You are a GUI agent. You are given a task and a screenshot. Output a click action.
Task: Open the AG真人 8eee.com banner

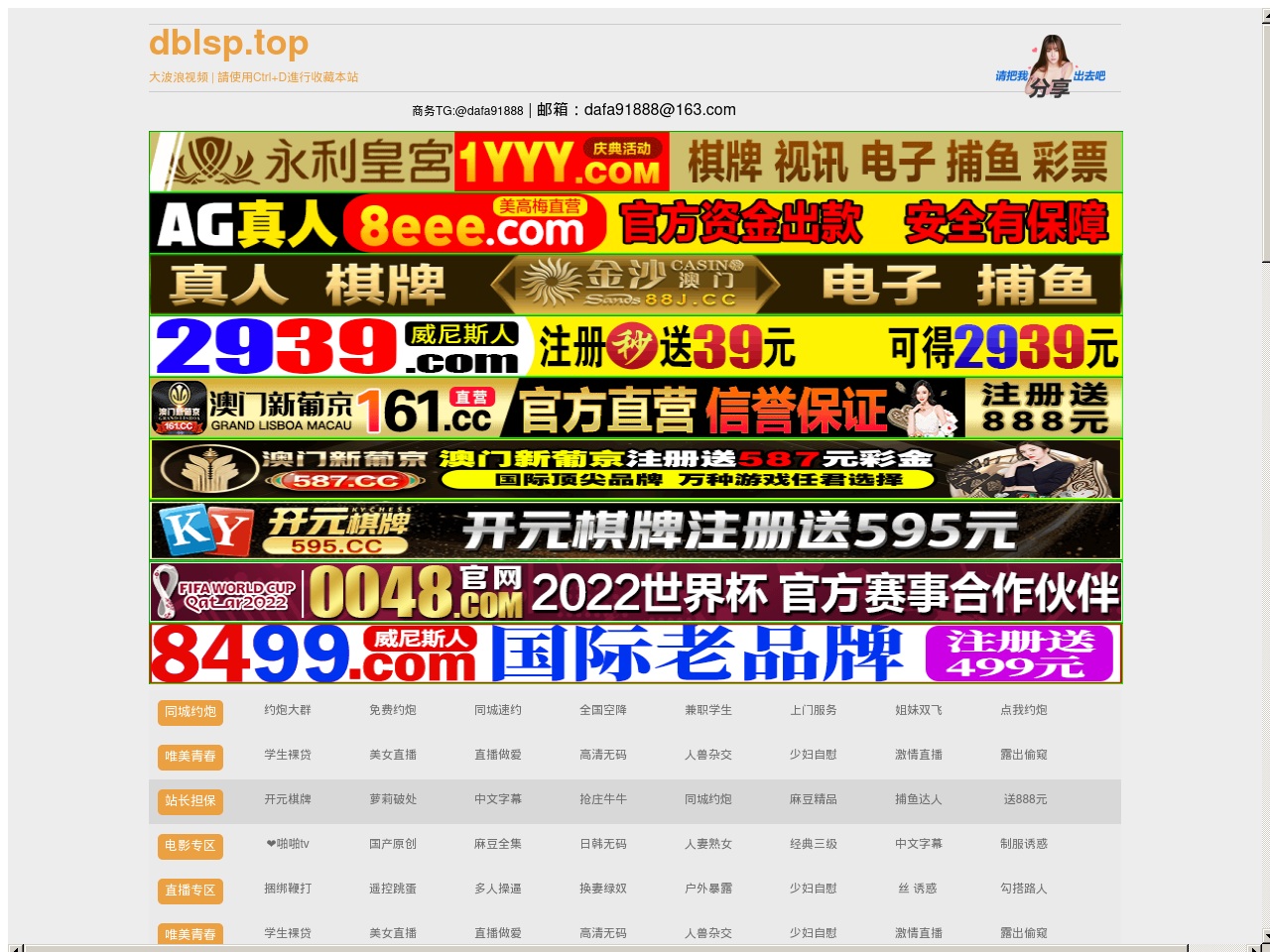(x=635, y=223)
